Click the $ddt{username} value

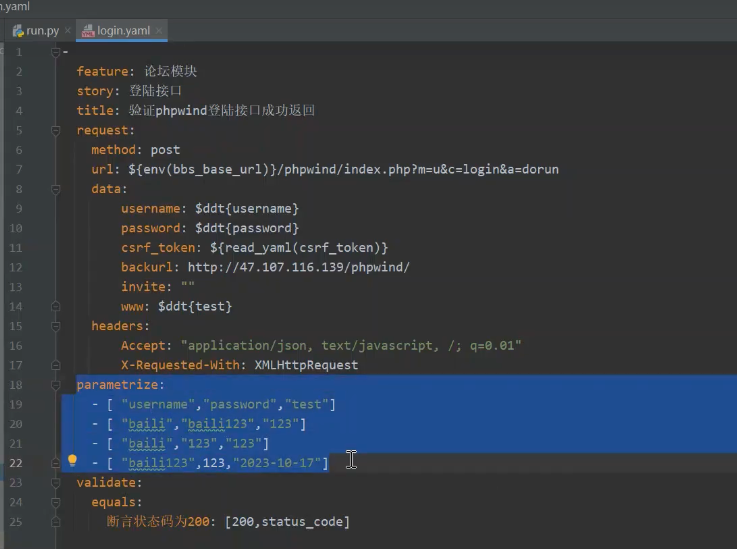pyautogui.click(x=247, y=209)
